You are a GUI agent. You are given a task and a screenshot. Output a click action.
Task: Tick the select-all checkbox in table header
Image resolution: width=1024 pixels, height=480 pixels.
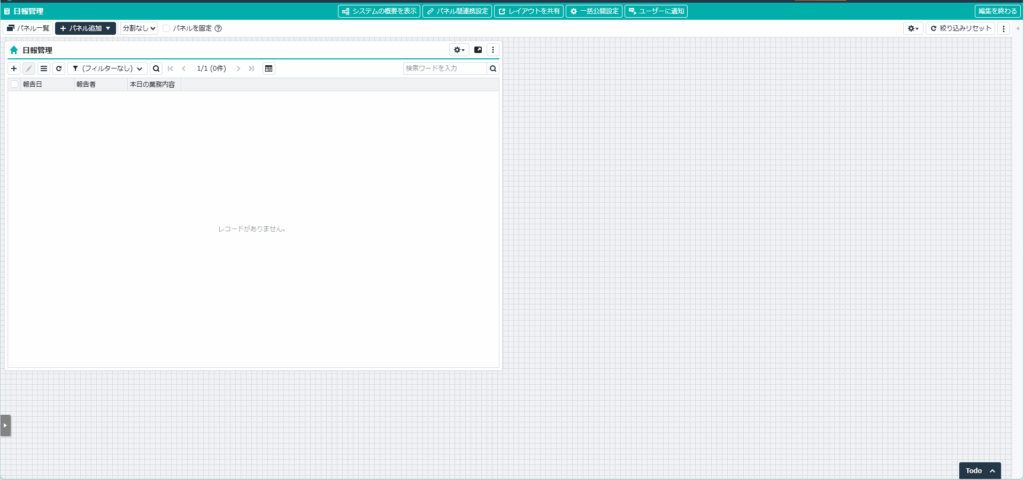click(14, 85)
